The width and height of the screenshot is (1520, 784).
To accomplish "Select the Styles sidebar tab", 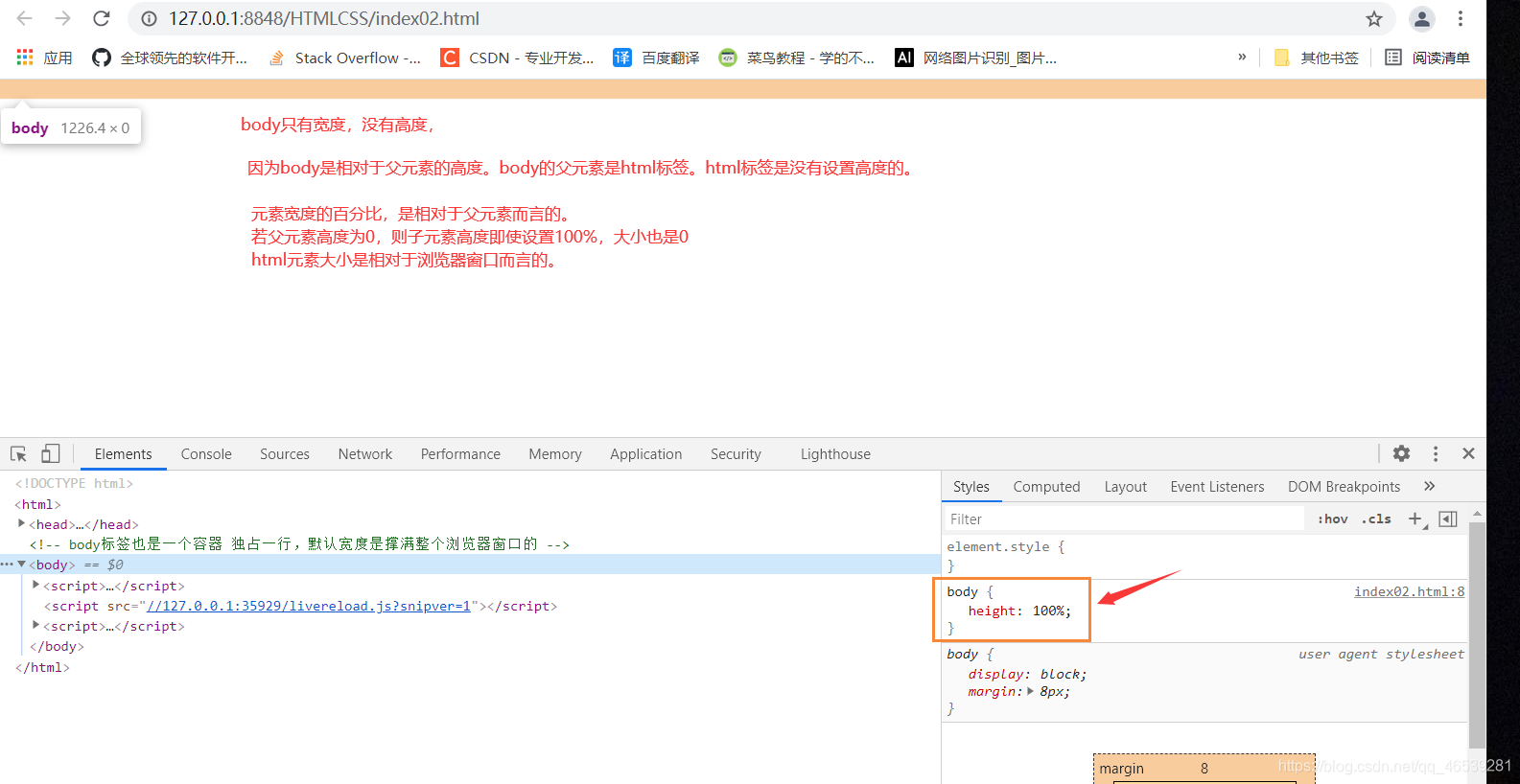I will [x=971, y=487].
